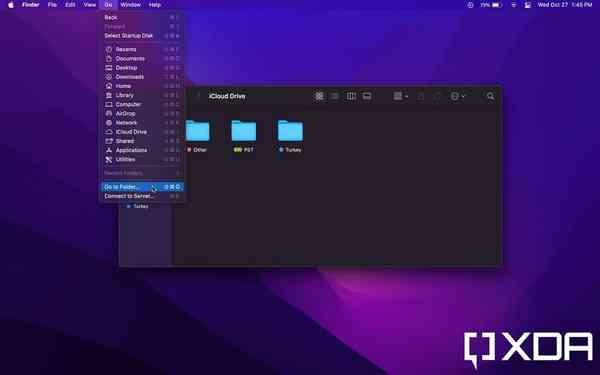Image resolution: width=600 pixels, height=375 pixels.
Task: Open the File menu
Action: [x=52, y=5]
